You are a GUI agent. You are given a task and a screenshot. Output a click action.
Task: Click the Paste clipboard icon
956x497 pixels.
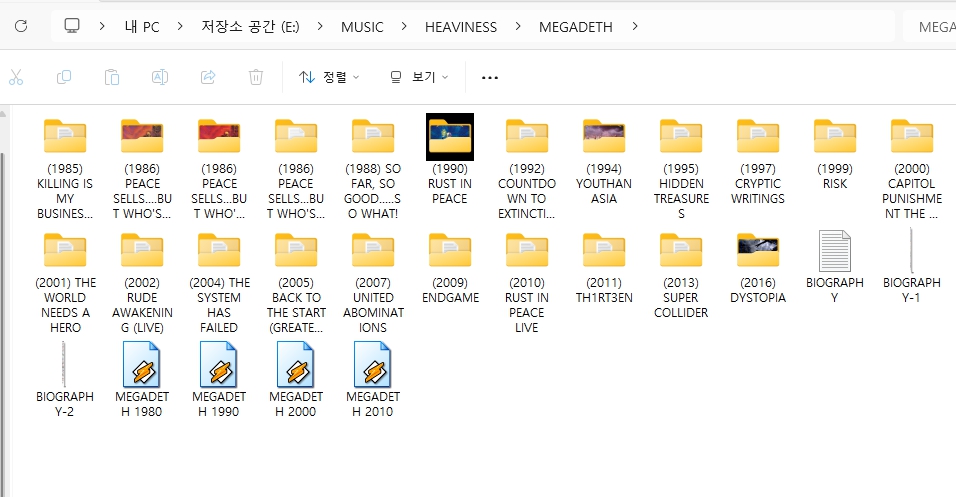coord(112,77)
